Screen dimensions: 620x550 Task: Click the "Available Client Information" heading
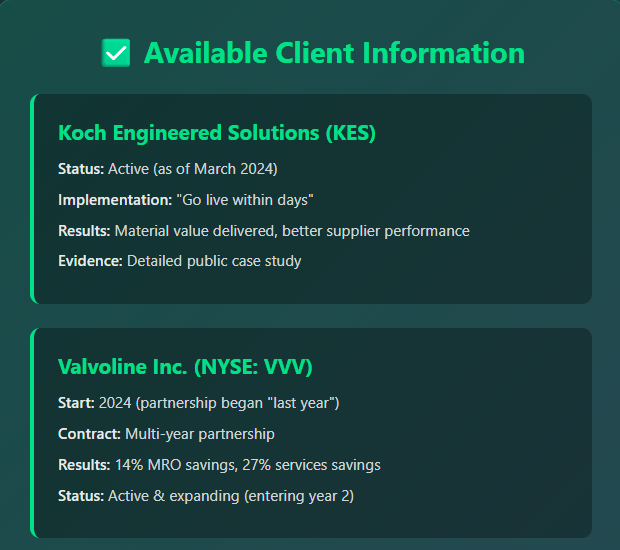point(334,53)
